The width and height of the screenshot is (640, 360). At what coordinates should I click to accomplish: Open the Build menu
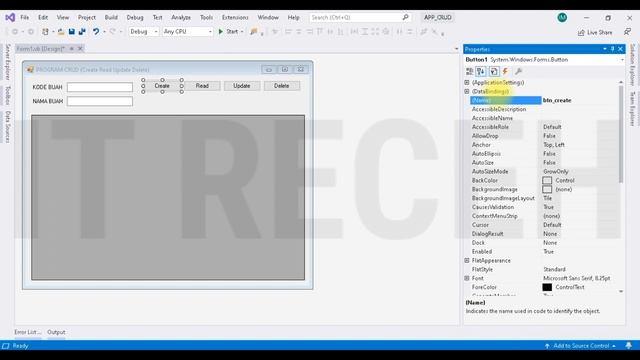(x=111, y=18)
